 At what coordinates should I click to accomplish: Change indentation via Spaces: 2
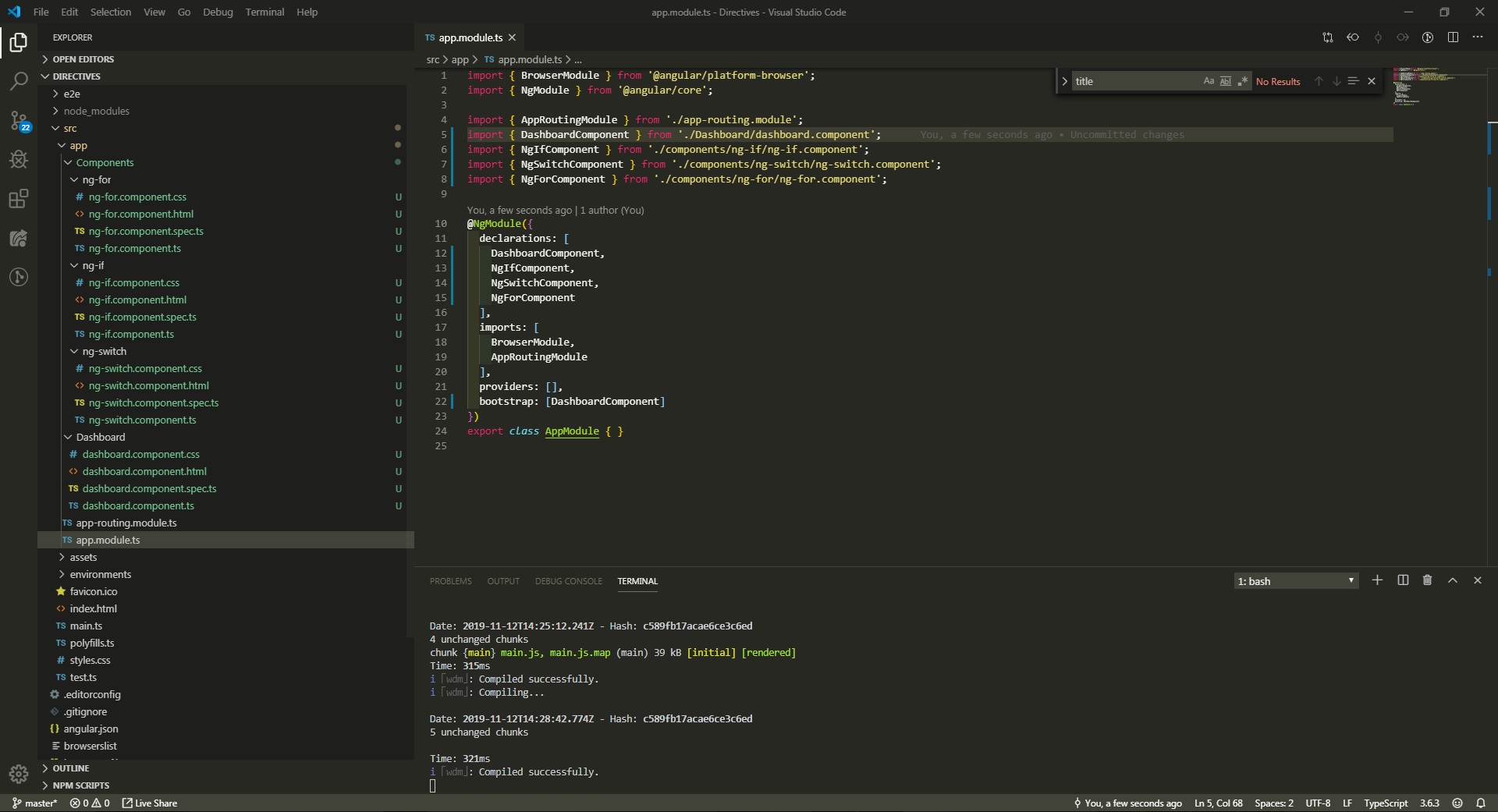[1273, 803]
